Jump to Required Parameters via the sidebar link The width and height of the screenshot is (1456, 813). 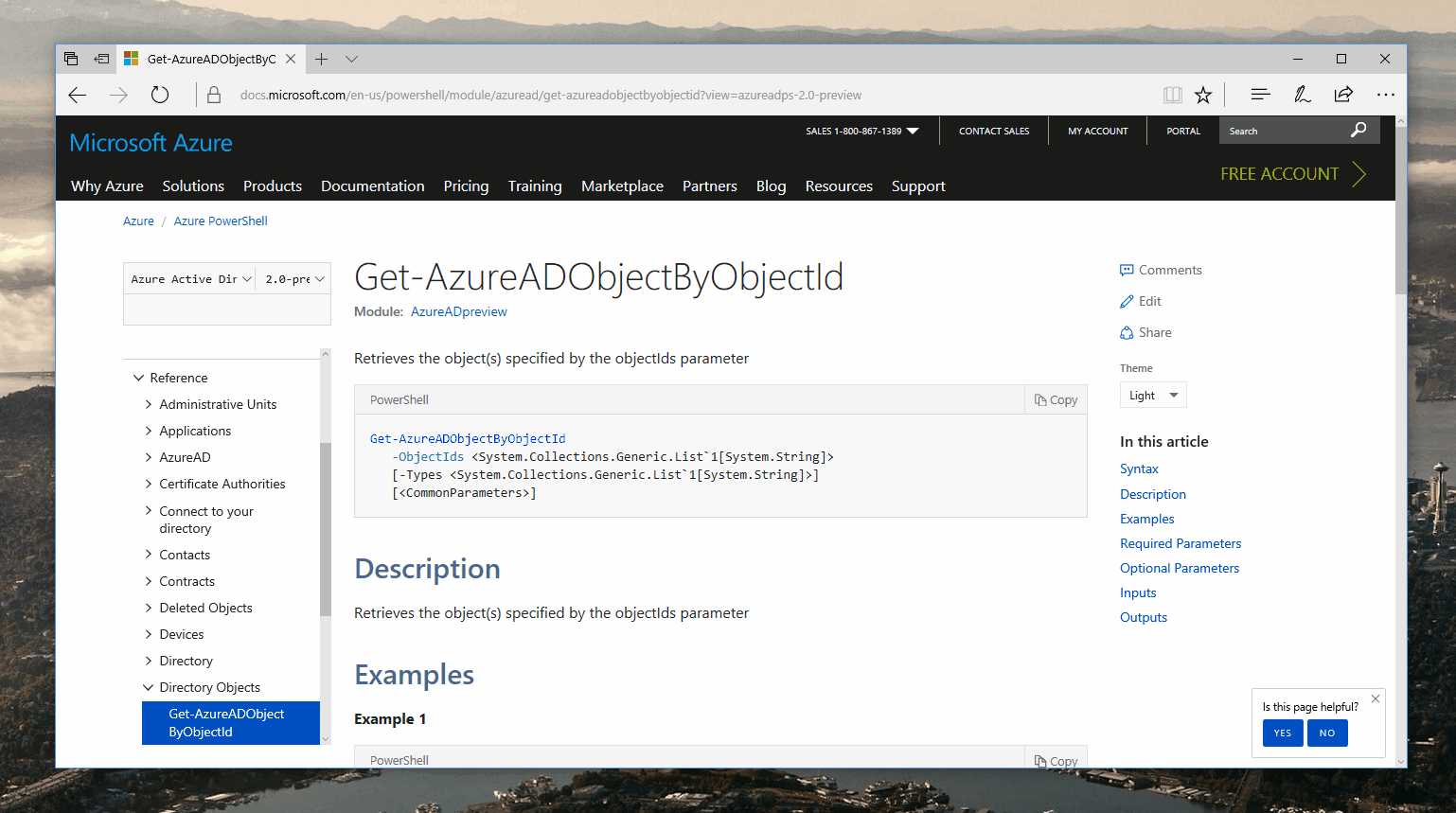coord(1180,542)
